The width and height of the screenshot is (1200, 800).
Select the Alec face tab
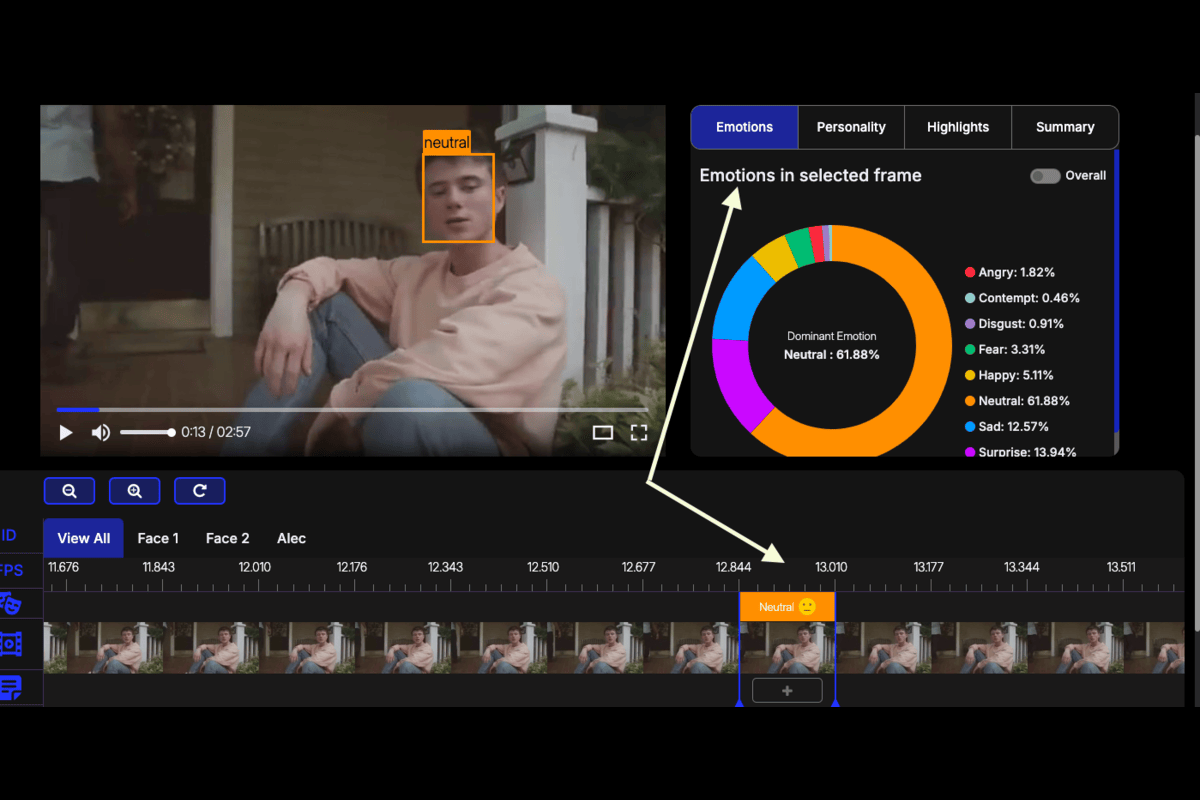point(292,538)
